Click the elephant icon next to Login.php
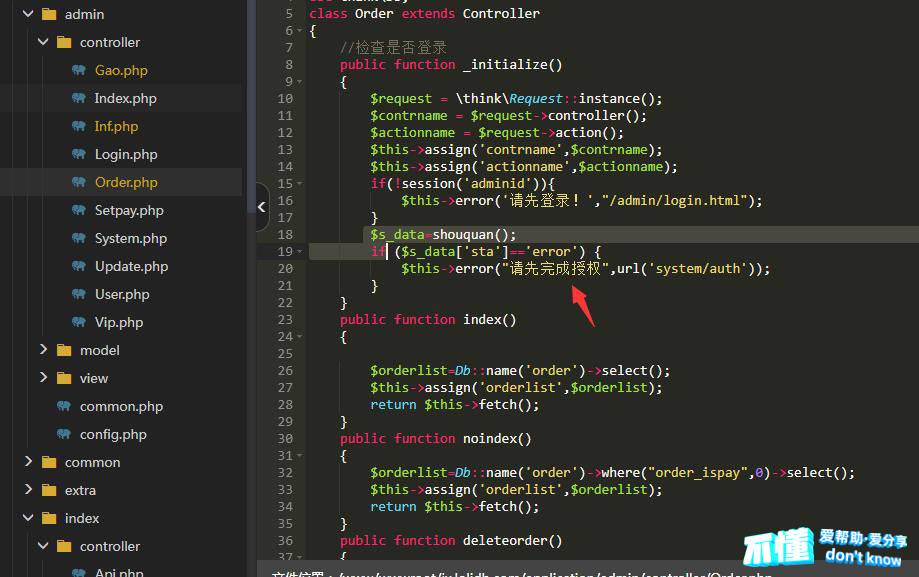This screenshot has height=577, width=919. click(78, 155)
